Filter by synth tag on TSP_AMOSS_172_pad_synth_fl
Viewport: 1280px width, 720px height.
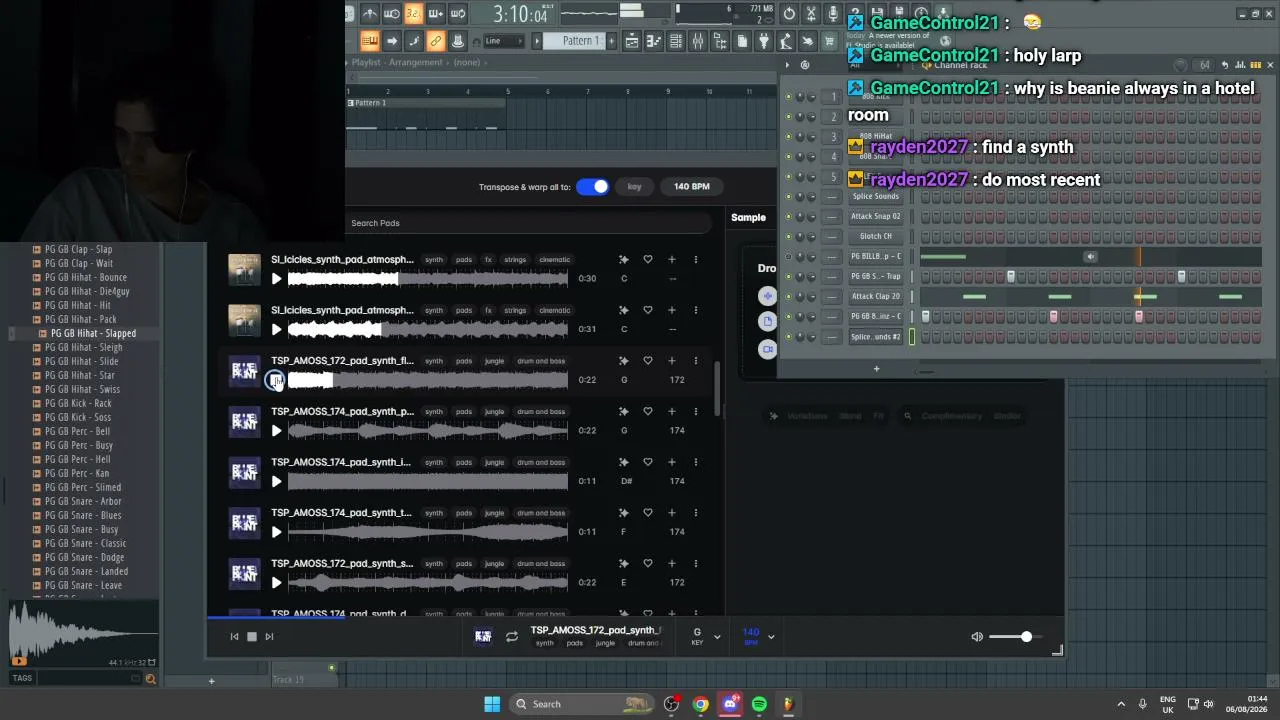[x=434, y=361]
